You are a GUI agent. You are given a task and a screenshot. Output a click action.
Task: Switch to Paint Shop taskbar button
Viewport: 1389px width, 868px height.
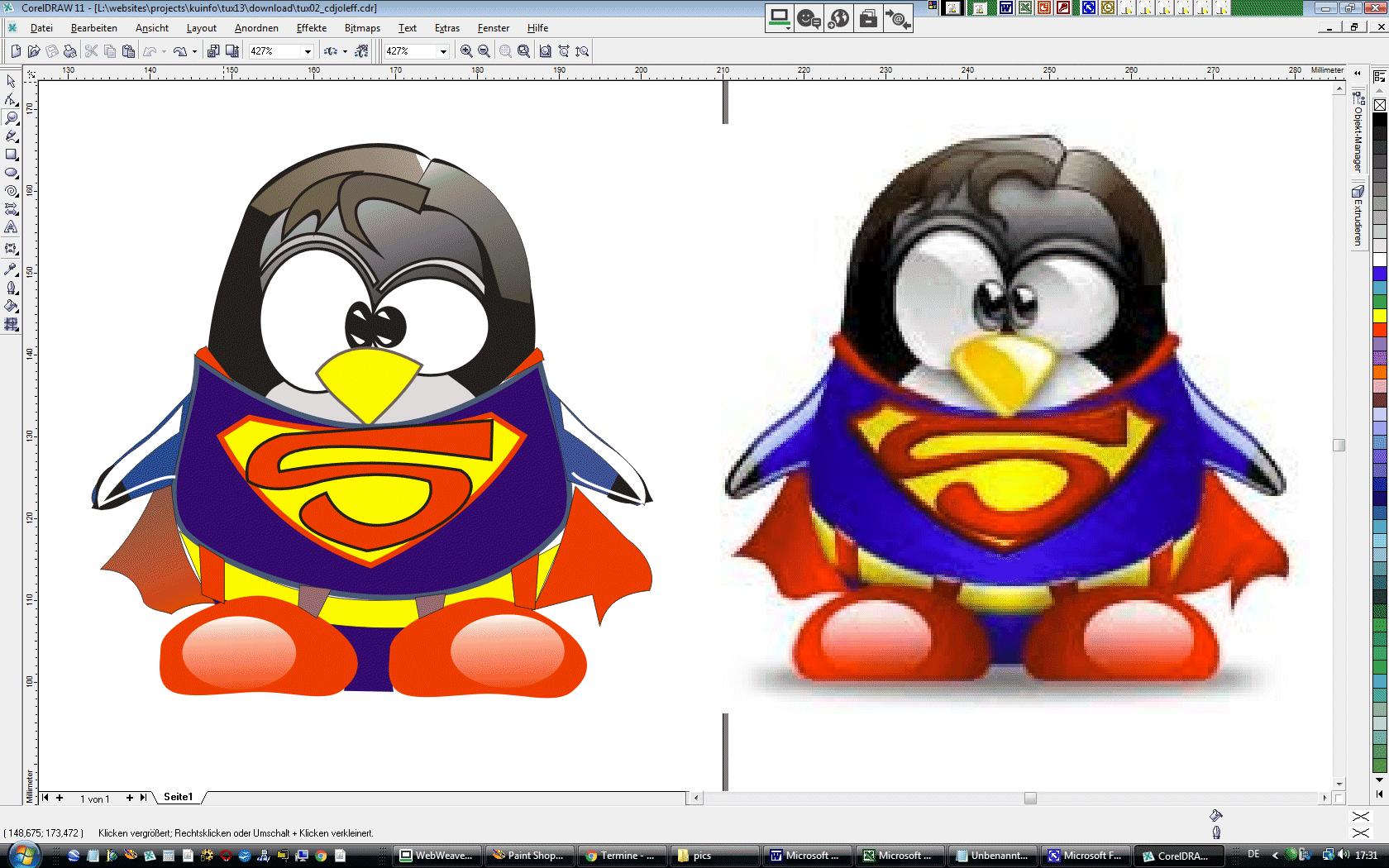click(529, 856)
